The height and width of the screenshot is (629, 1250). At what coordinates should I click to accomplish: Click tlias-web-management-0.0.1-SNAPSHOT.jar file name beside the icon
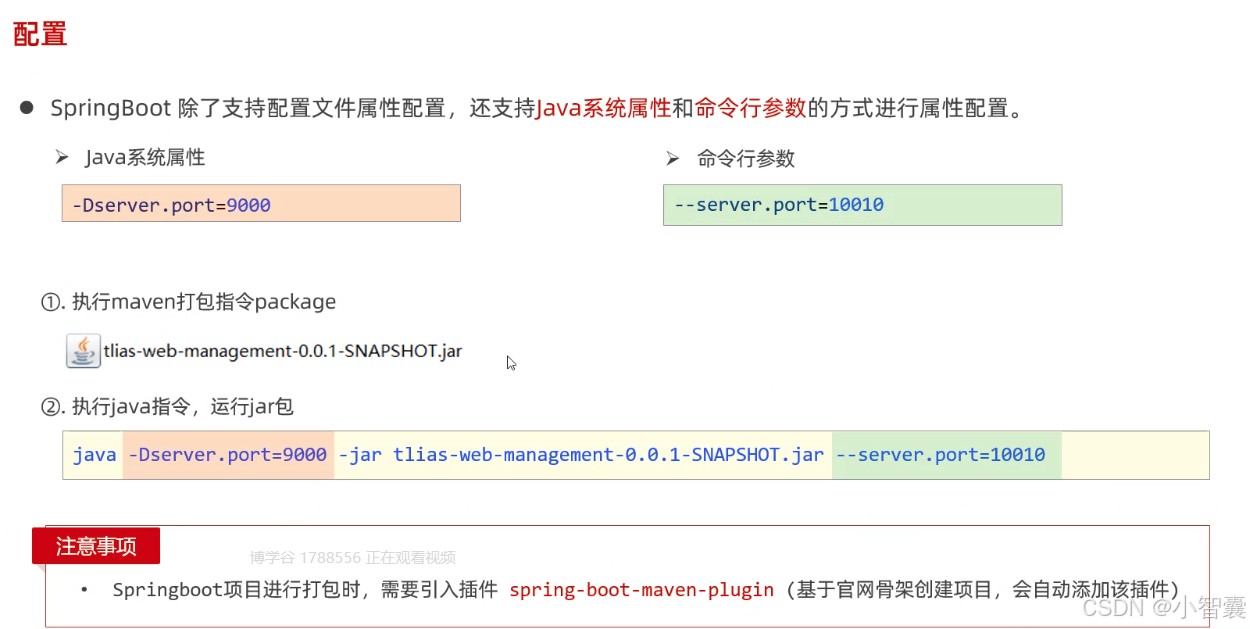click(282, 351)
